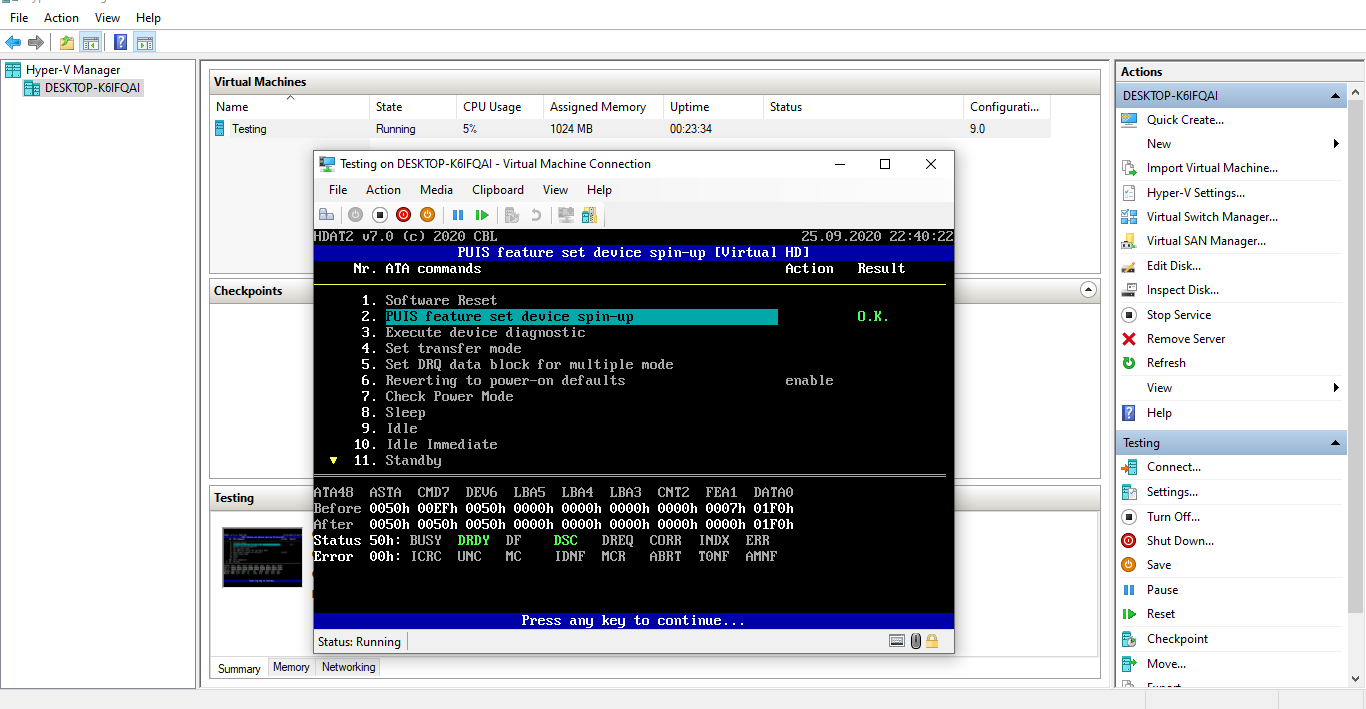
Task: Click Stop Service action
Action: point(1179,315)
